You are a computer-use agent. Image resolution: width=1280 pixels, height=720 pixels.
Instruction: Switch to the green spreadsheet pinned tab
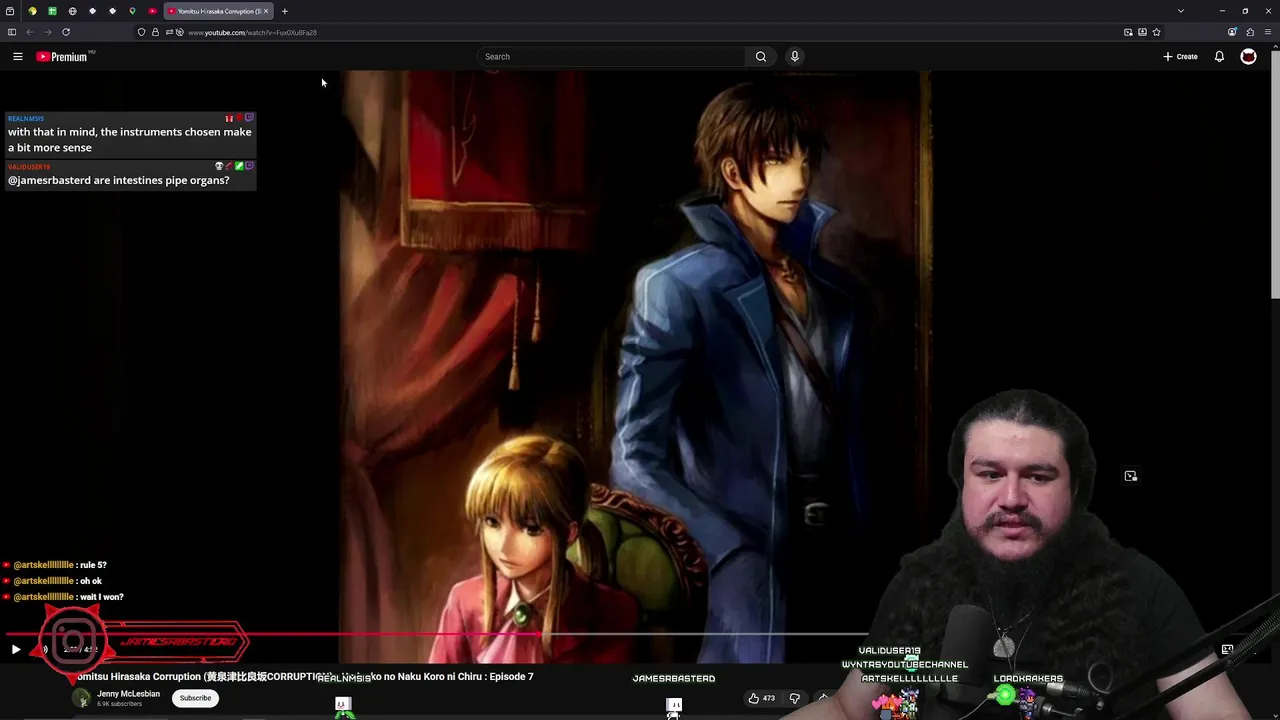(52, 11)
